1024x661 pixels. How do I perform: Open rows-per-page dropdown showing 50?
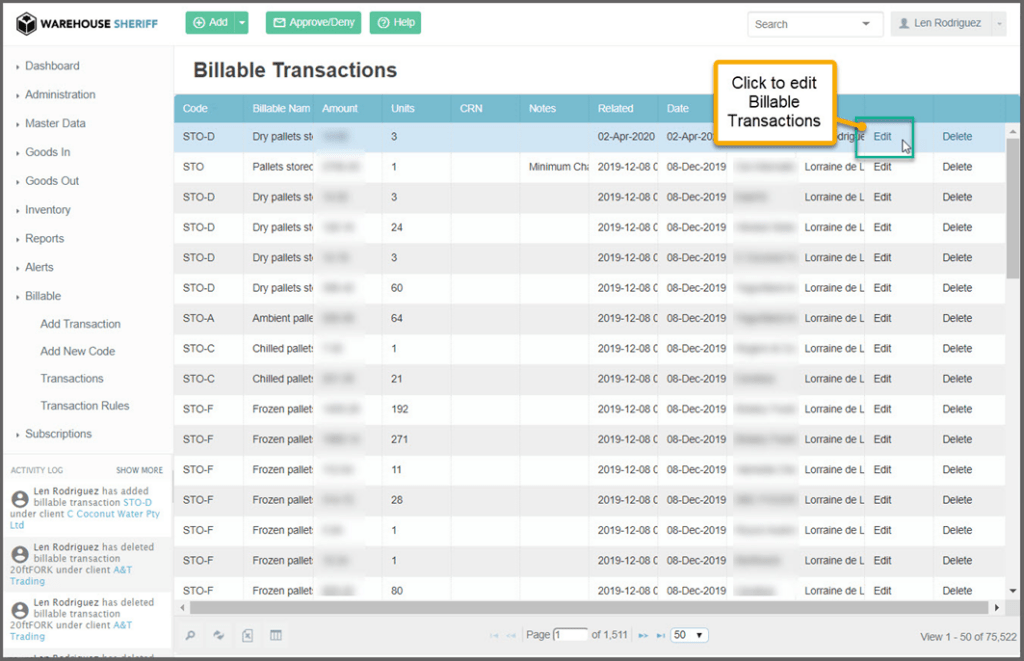[x=689, y=635]
